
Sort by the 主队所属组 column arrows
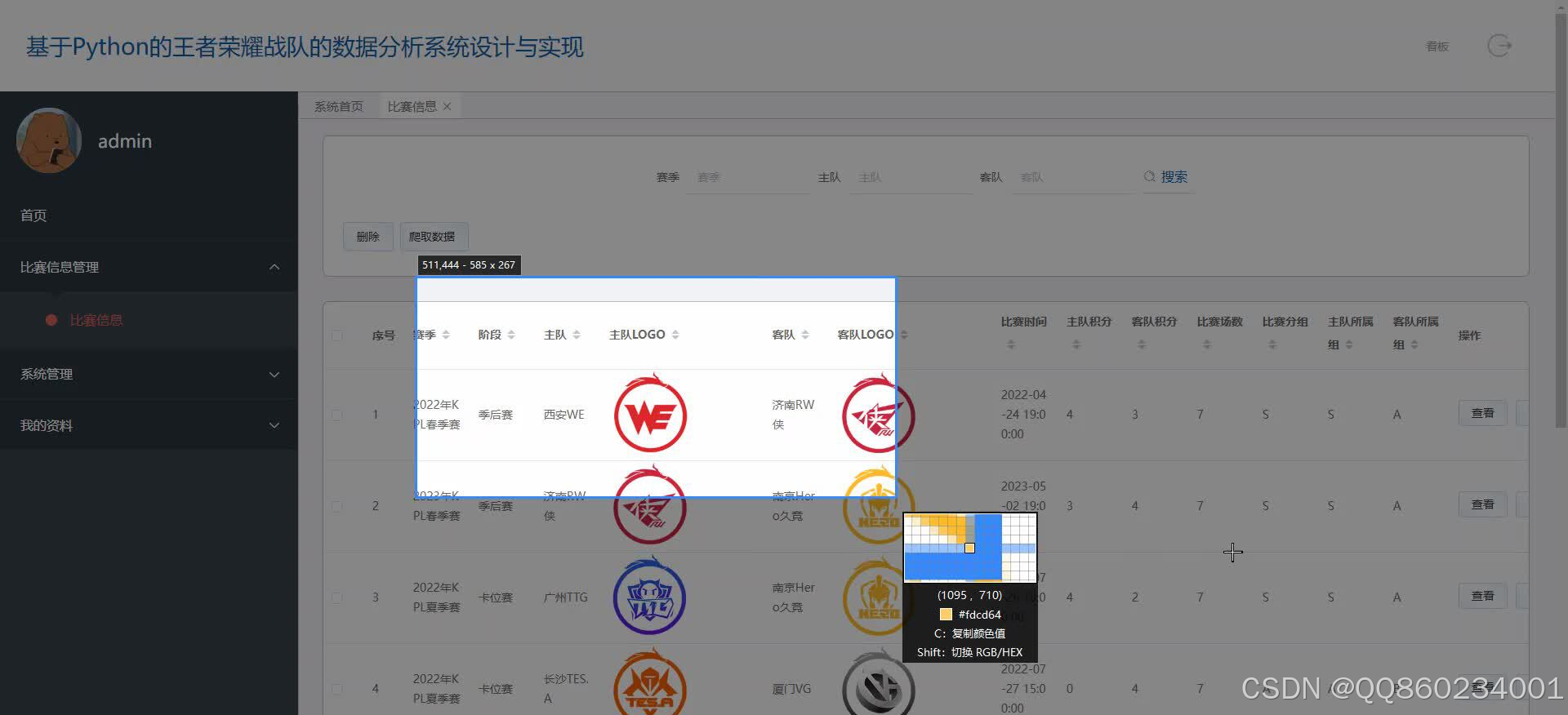1349,344
